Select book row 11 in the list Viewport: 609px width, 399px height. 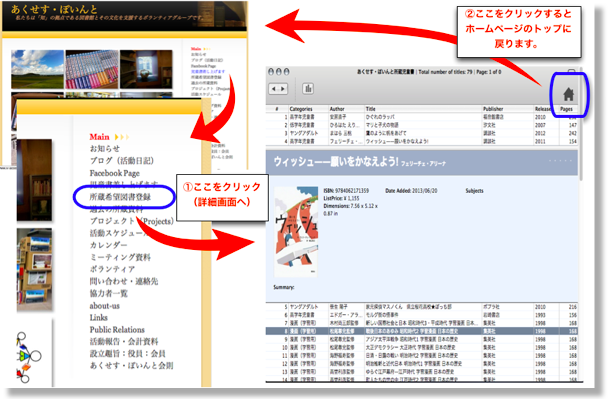tap(422, 356)
